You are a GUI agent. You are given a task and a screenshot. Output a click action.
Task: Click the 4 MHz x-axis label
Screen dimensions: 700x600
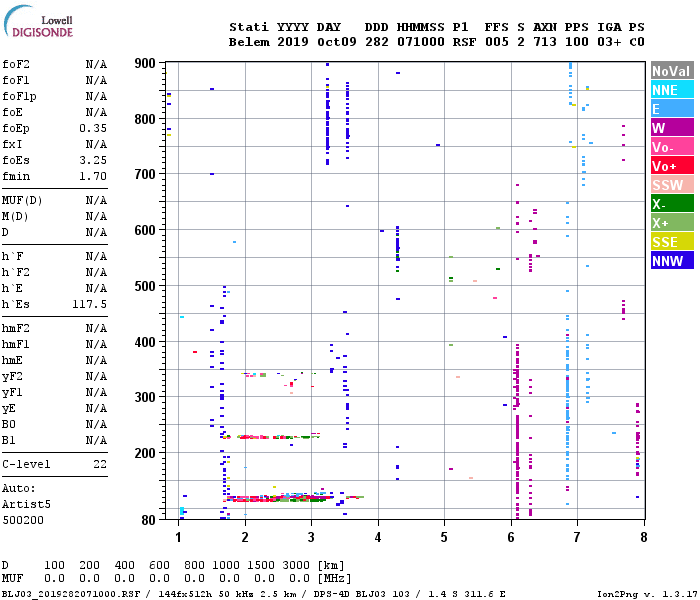pos(378,537)
